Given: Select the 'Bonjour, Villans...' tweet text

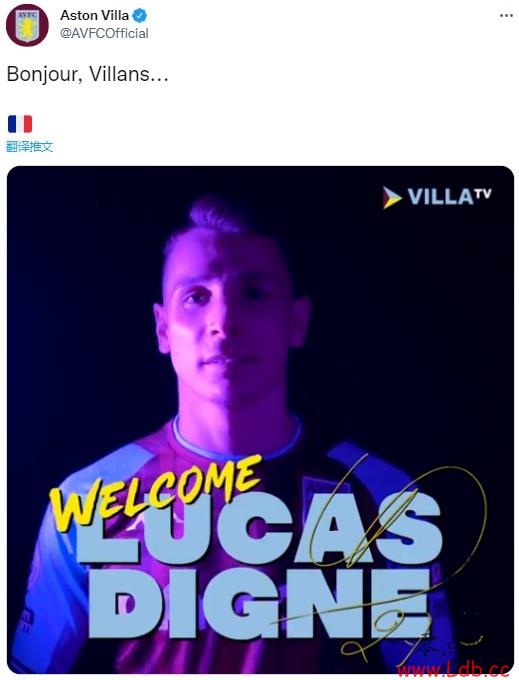Looking at the screenshot, I should pyautogui.click(x=87, y=74).
